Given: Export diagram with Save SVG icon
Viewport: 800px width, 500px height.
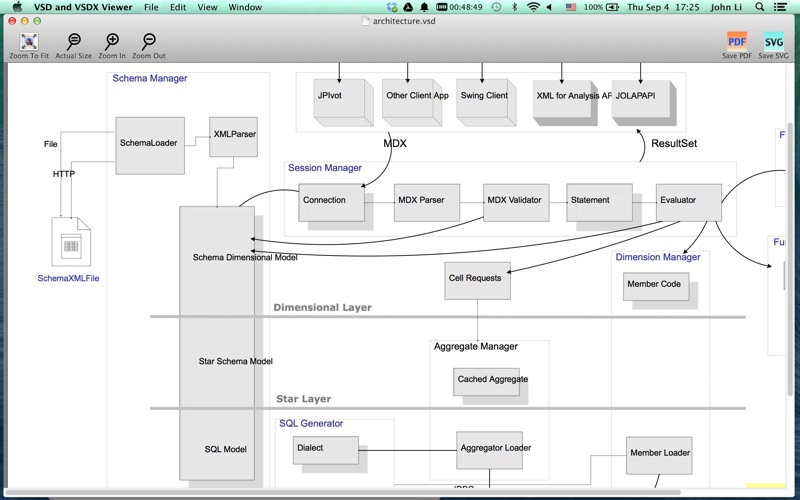Looking at the screenshot, I should 773,42.
